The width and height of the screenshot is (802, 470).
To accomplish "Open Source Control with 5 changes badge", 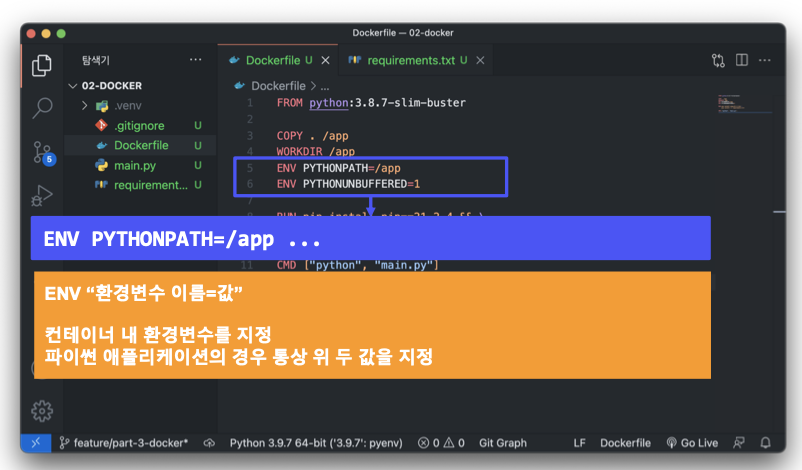I will click(43, 153).
